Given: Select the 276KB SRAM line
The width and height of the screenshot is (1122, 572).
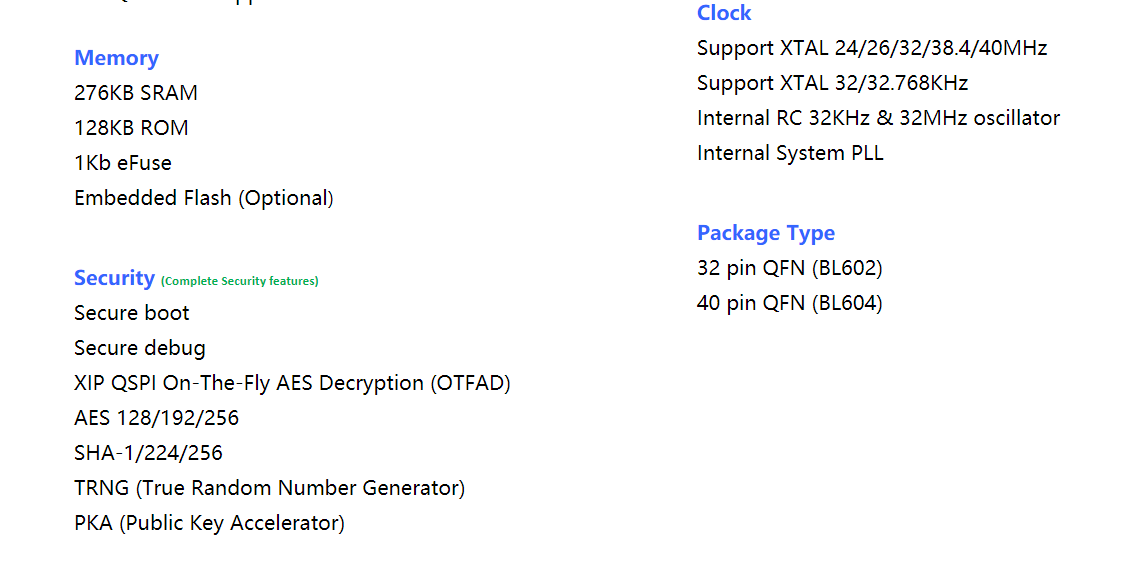Looking at the screenshot, I should 136,93.
